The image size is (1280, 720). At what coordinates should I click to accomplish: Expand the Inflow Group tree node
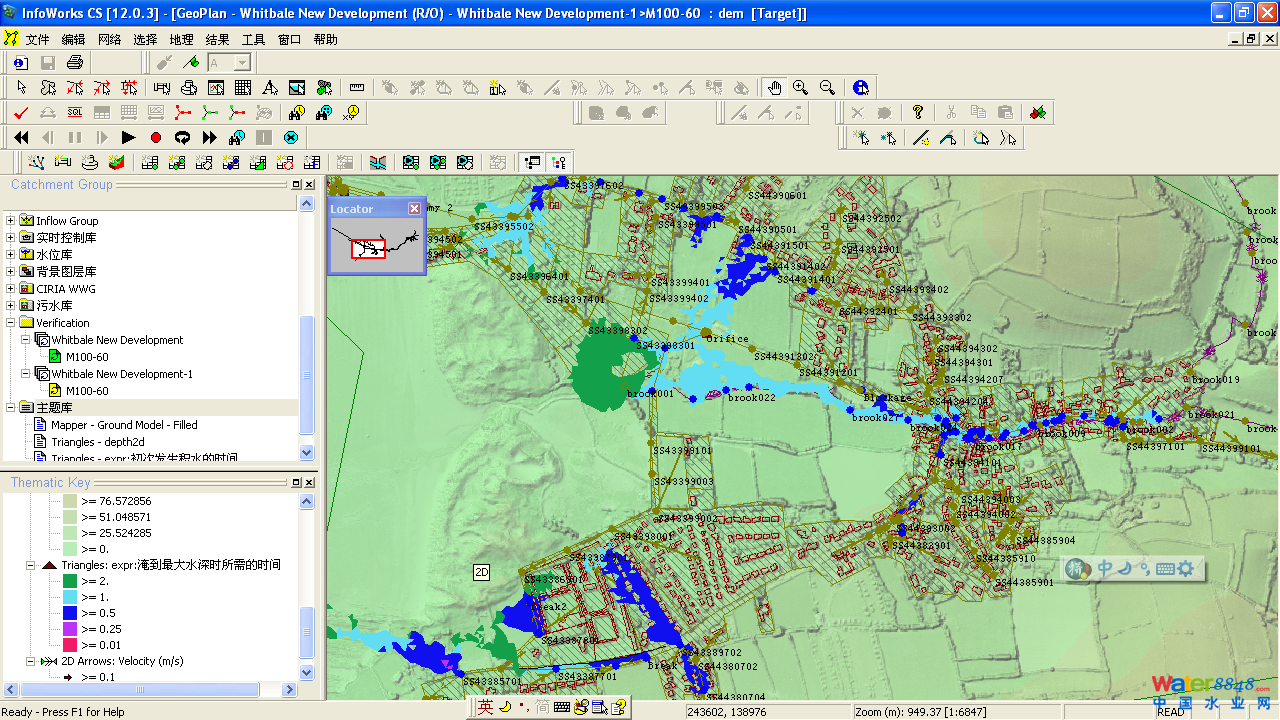11,221
